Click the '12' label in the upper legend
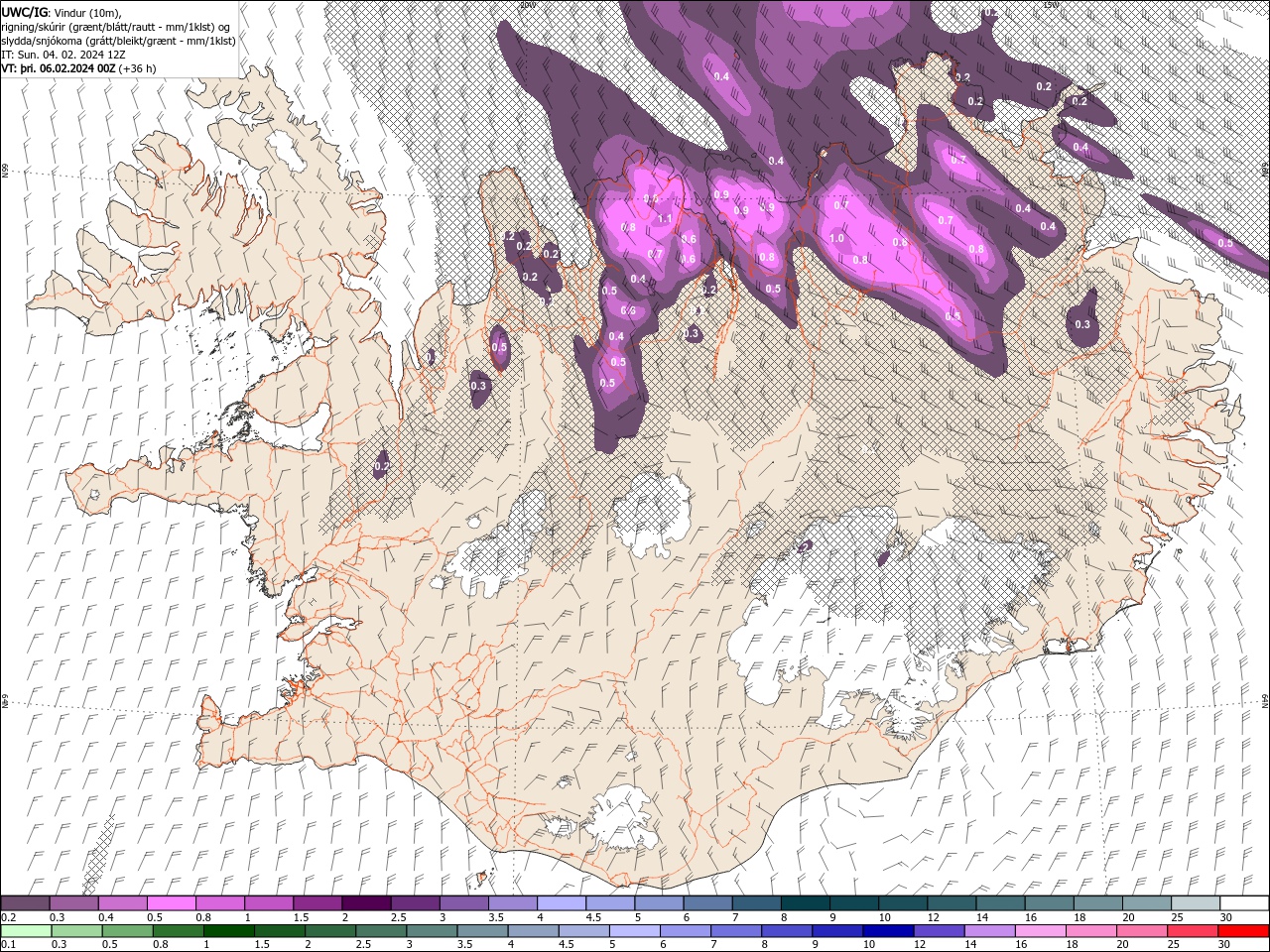This screenshot has width=1270, height=952. click(934, 917)
